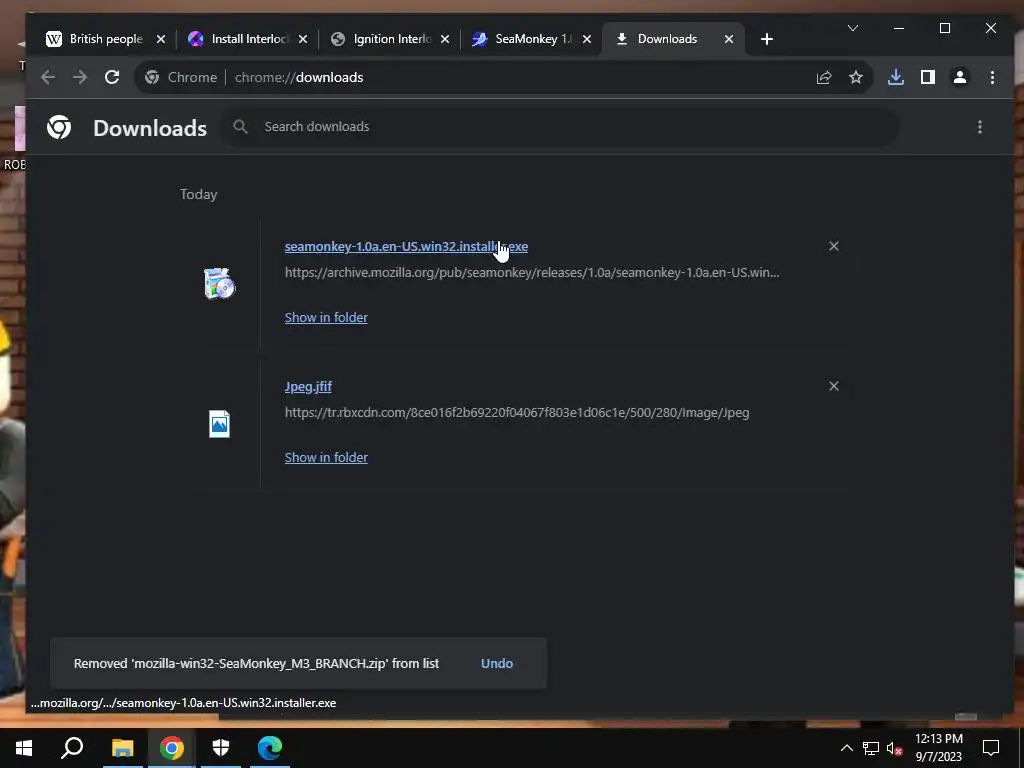This screenshot has height=768, width=1024.
Task: Click the seamonkey installer file icon
Action: [x=219, y=283]
